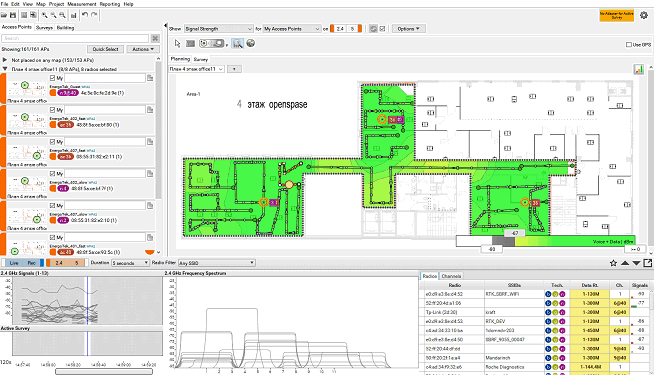Toggle My checkbox for fifth access point

pyautogui.click(x=53, y=205)
